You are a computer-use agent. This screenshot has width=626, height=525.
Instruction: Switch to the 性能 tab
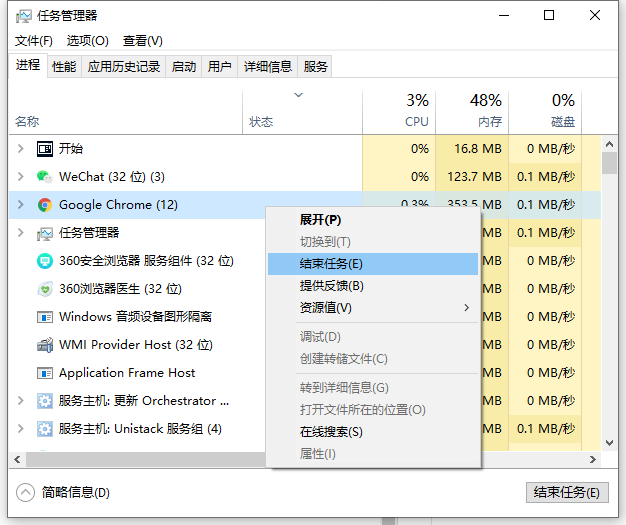[x=64, y=67]
